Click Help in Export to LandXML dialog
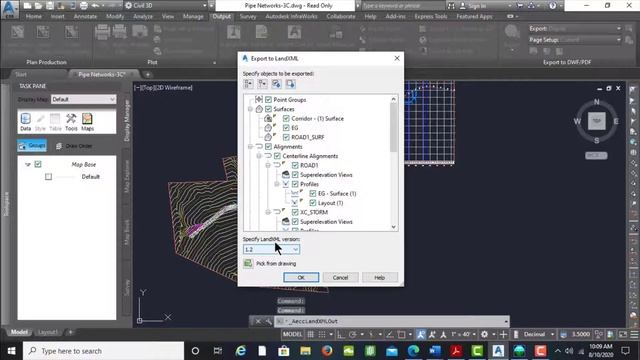 click(x=380, y=278)
